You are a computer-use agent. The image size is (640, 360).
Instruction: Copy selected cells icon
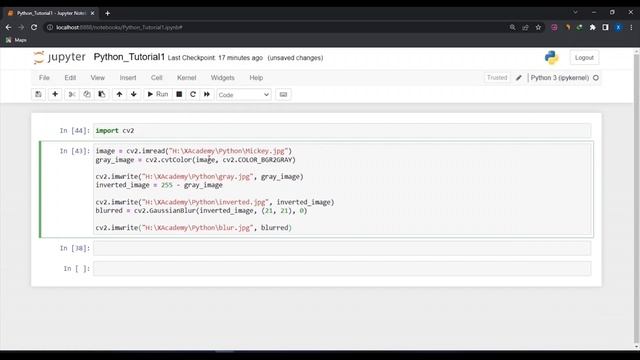[x=87, y=94]
